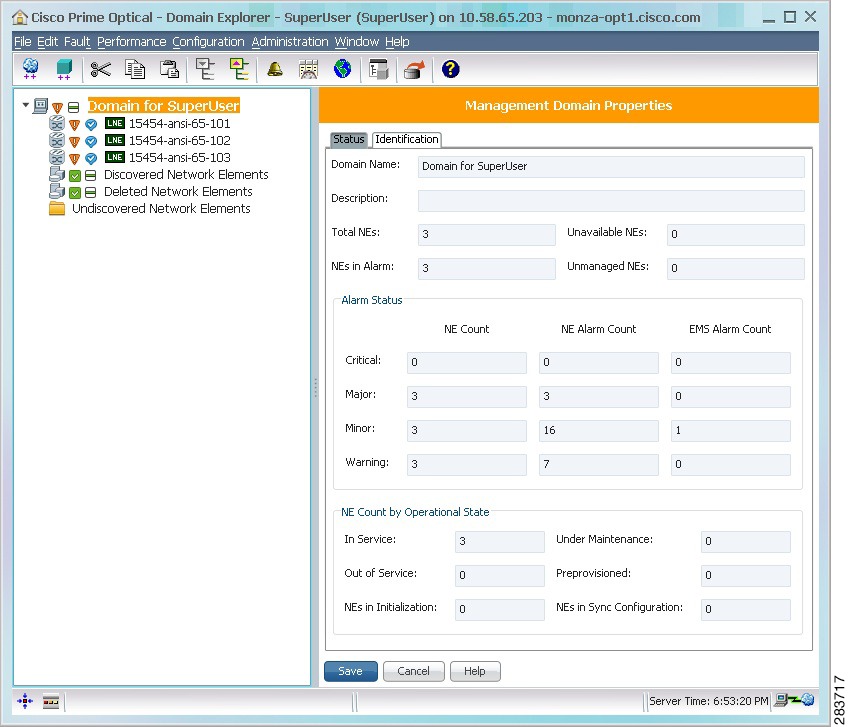
Task: Click the red arrow database icon
Action: (x=414, y=69)
